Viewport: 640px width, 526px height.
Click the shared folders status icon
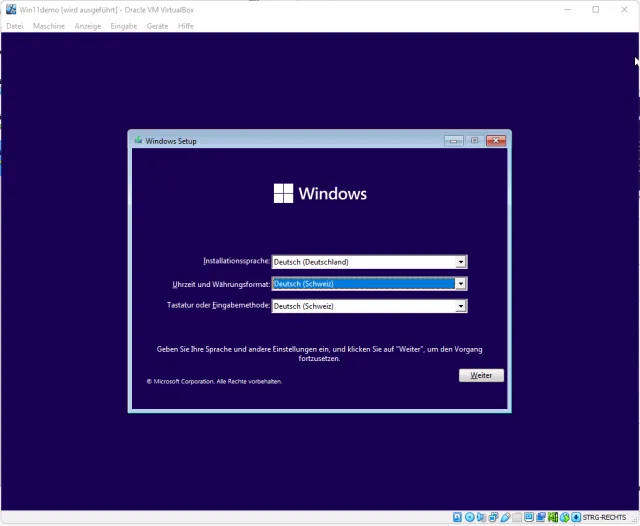coord(517,517)
